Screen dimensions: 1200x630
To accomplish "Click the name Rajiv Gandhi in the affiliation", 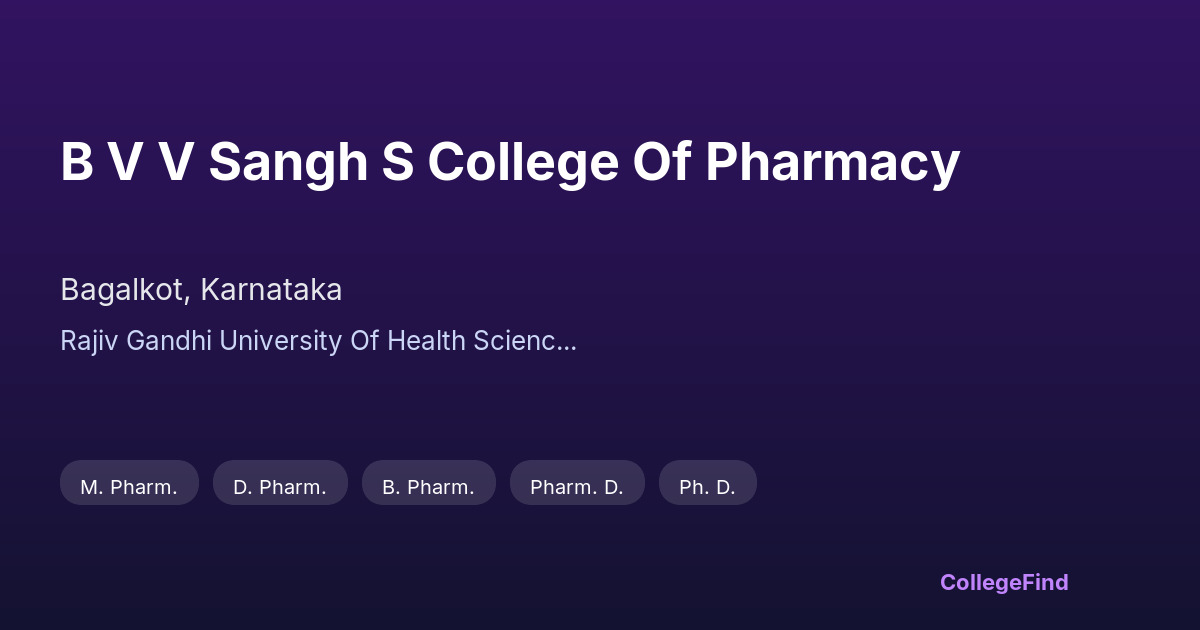I will [136, 341].
